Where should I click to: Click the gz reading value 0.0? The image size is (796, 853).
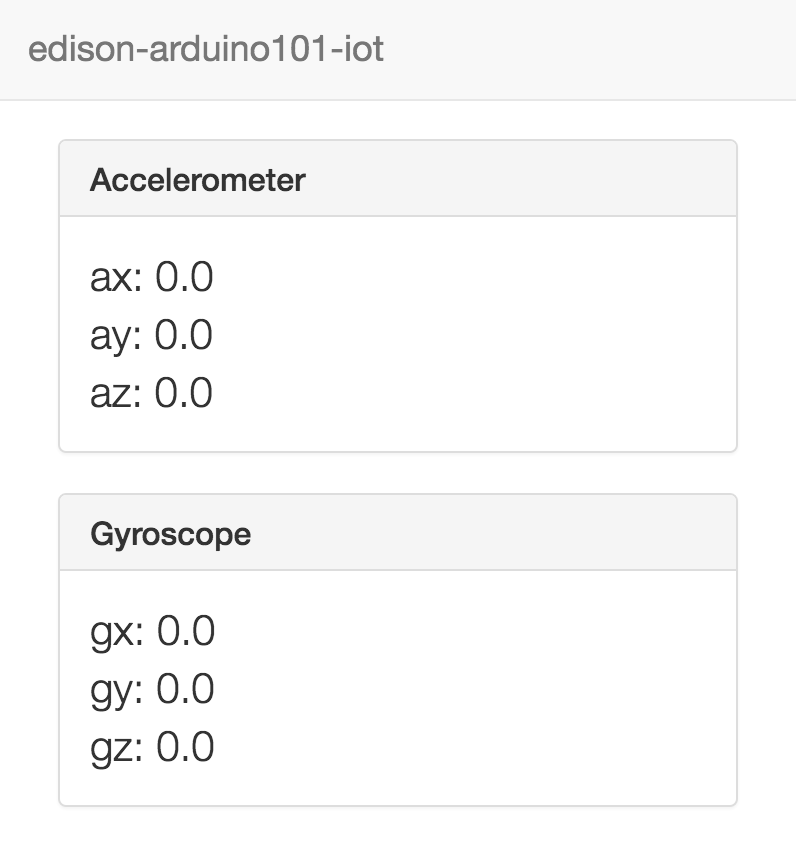[186, 747]
